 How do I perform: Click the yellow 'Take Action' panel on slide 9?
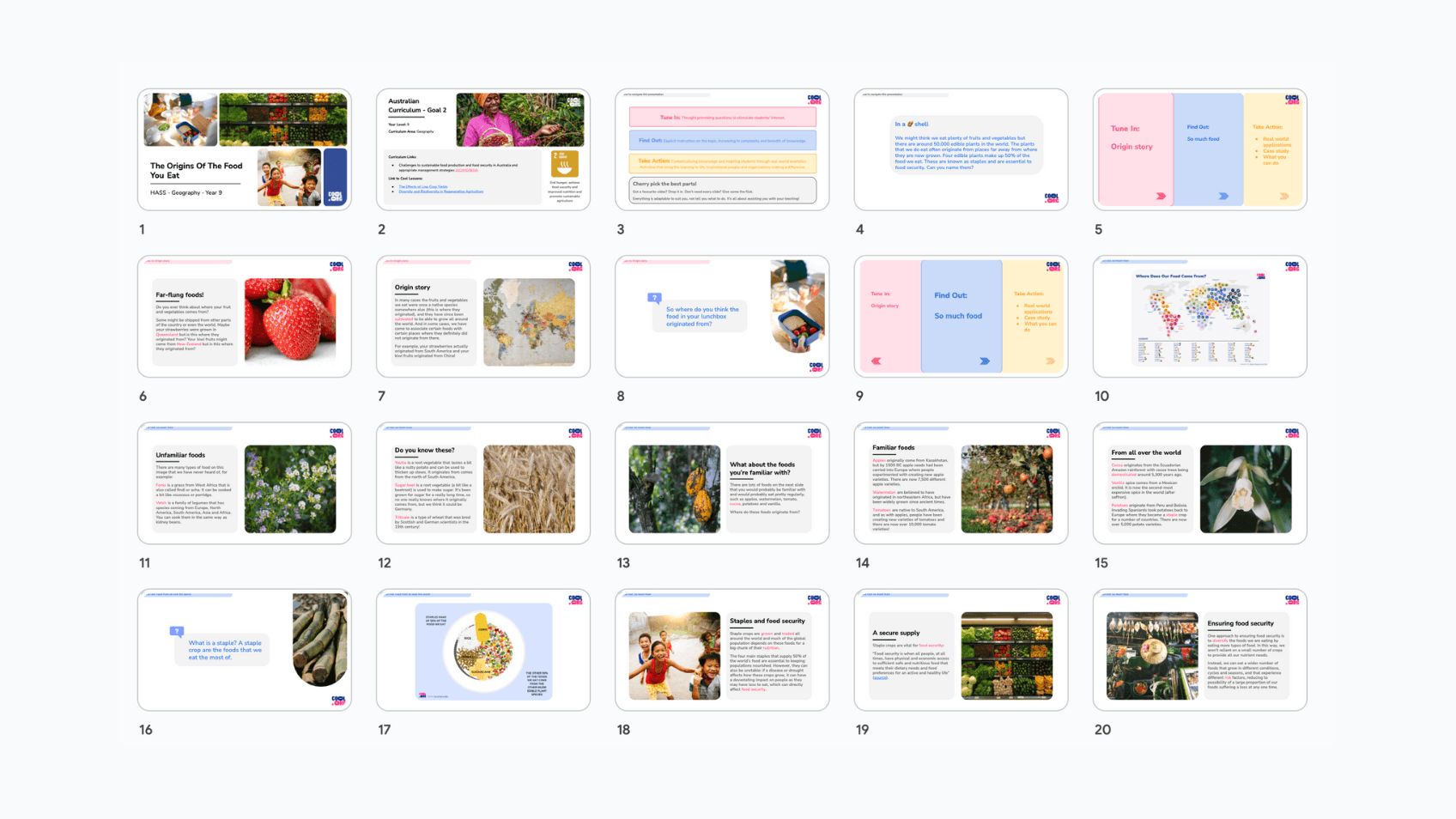(x=1033, y=316)
